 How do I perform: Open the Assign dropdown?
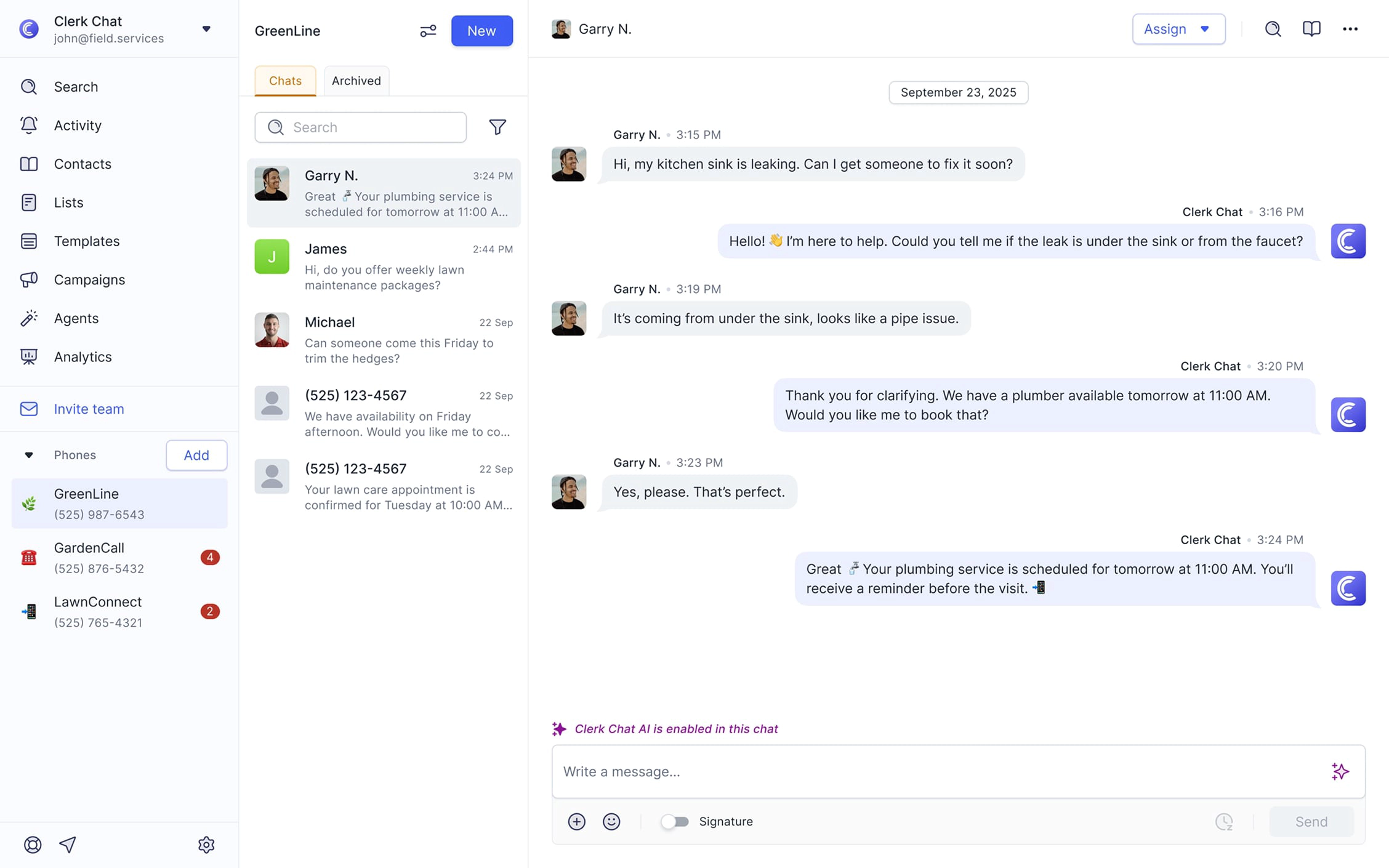click(1178, 29)
